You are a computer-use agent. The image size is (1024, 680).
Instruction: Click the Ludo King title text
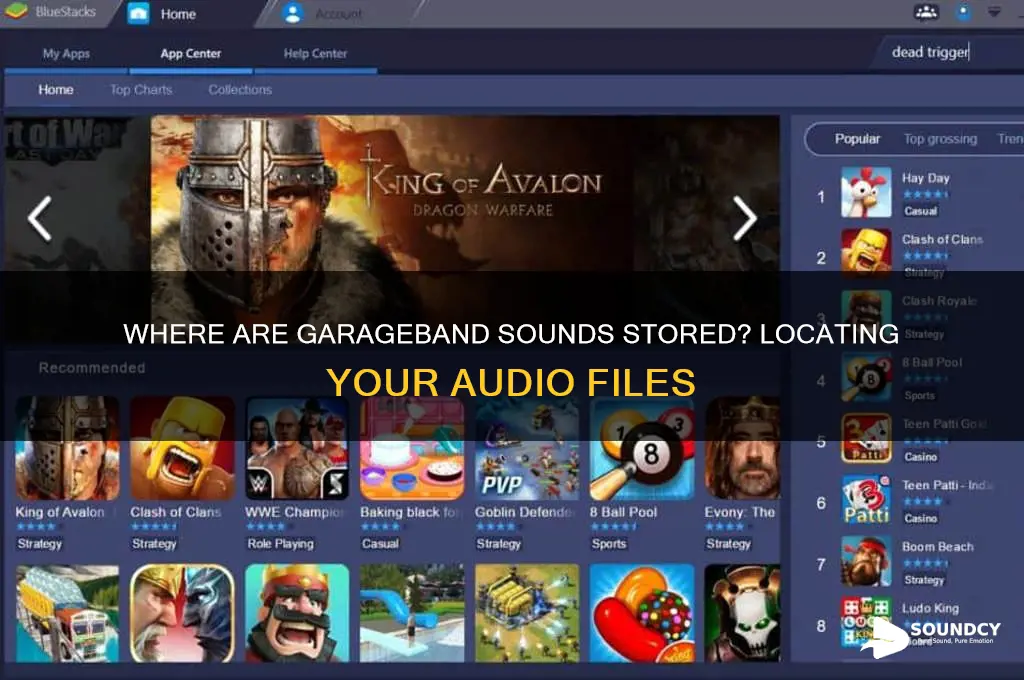930,608
